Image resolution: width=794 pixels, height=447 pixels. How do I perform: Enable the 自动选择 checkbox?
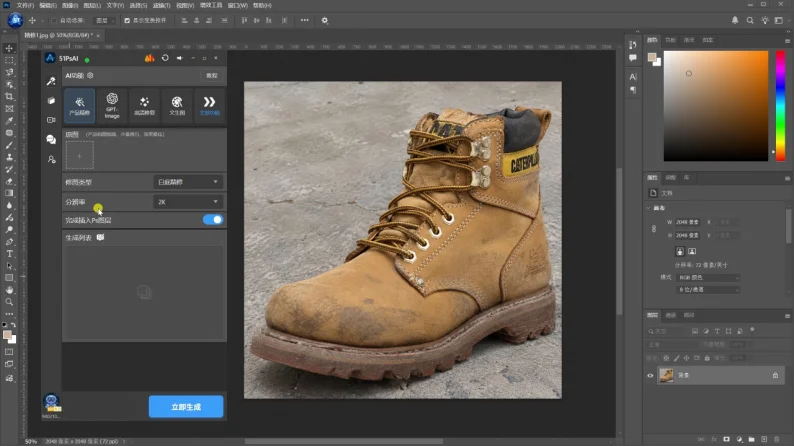tap(54, 21)
